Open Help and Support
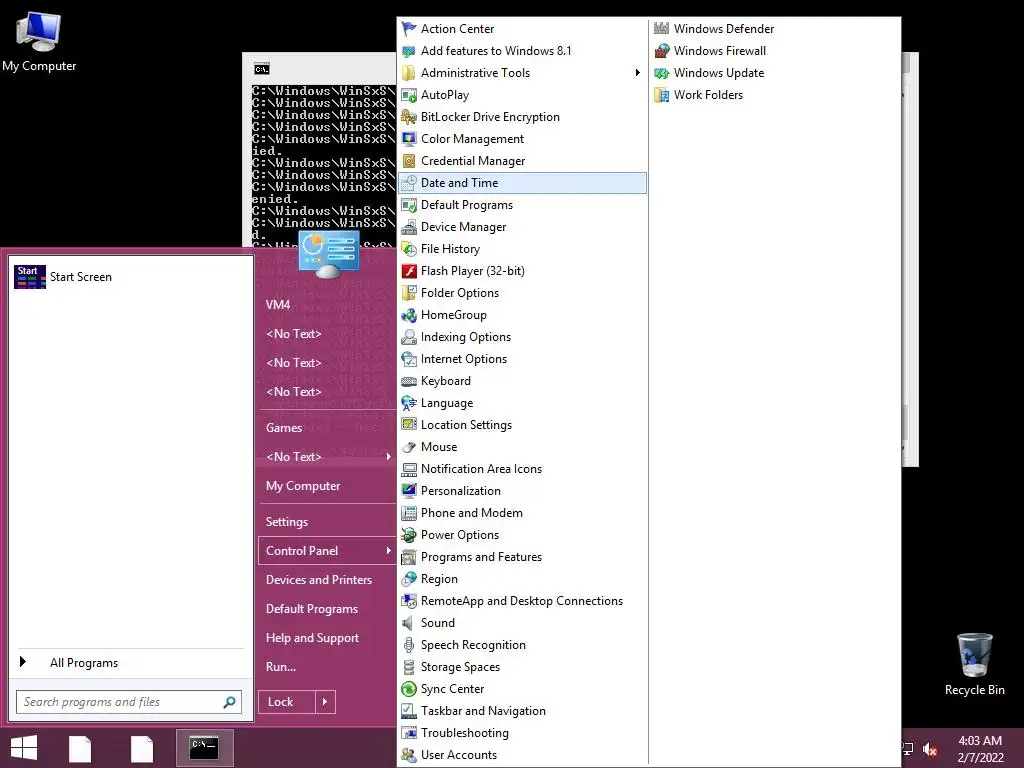This screenshot has height=768, width=1024. pos(312,638)
